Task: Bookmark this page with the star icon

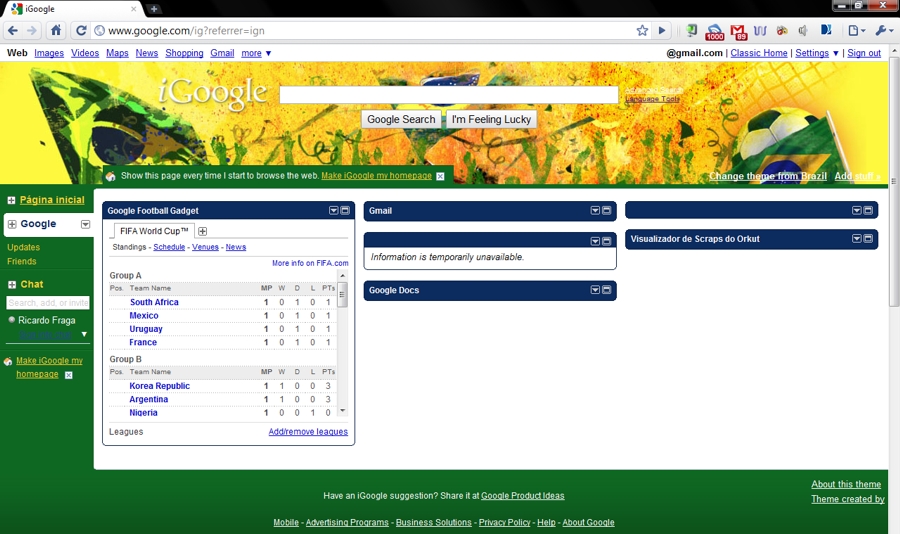Action: 642,31
